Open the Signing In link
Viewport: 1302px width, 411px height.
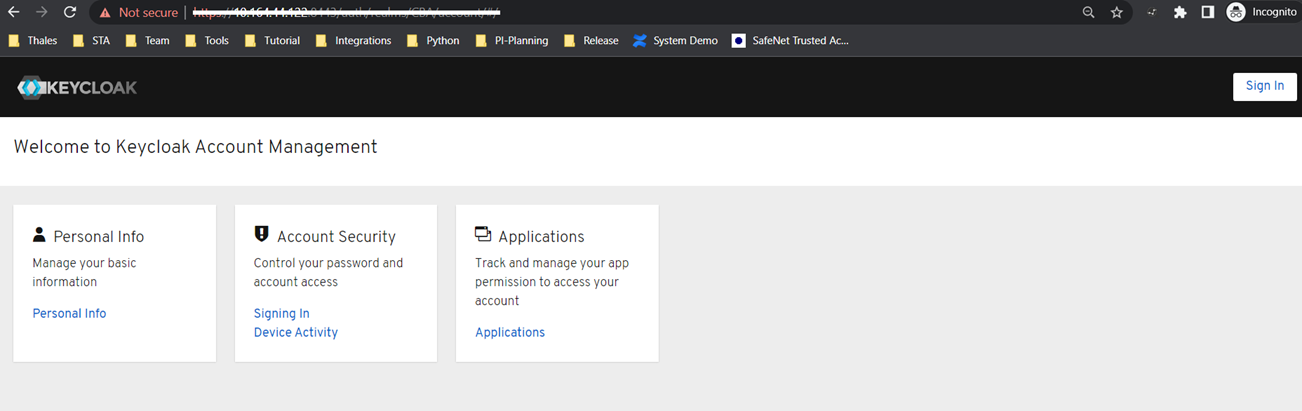(x=281, y=313)
